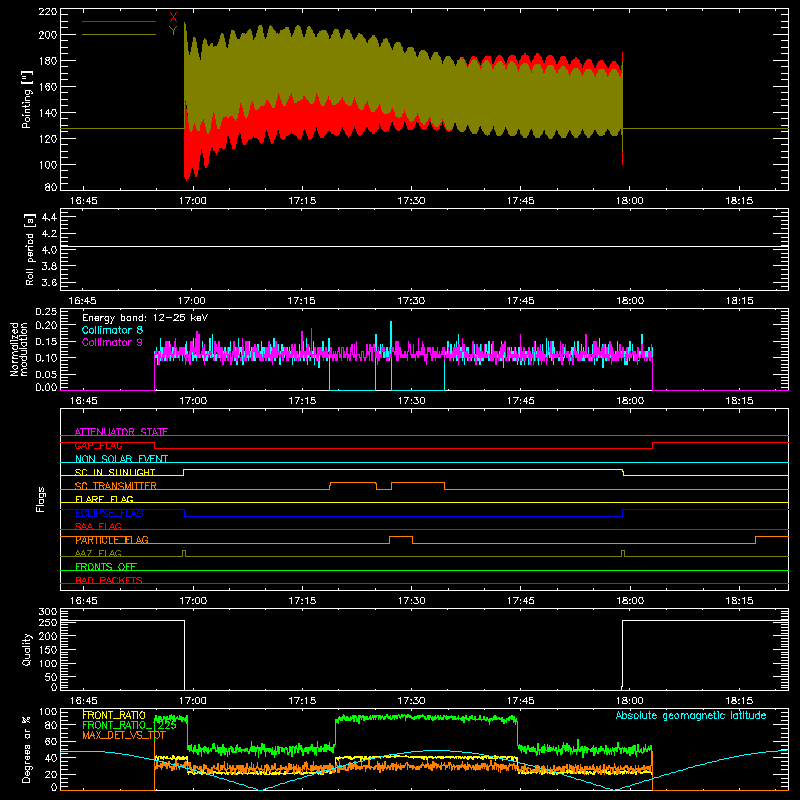Click the white roll period trace line
This screenshot has width=800, height=800.
pos(424,247)
